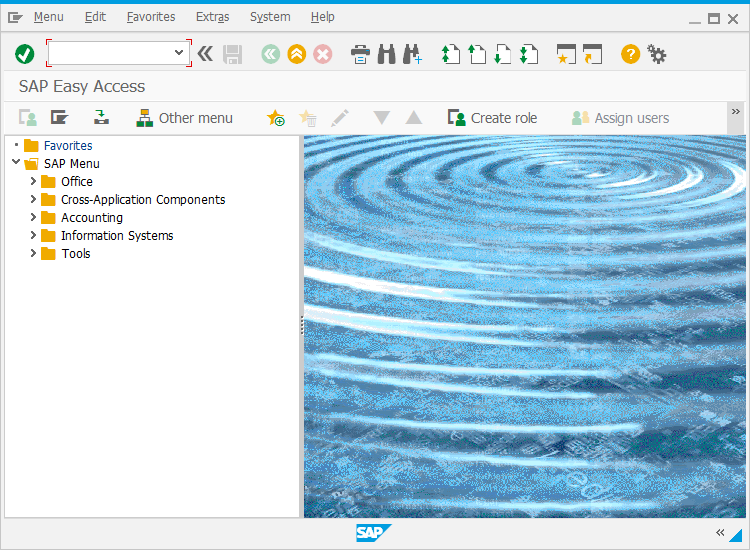Click the Create role button
Image resolution: width=750 pixels, height=550 pixels.
[x=492, y=118]
